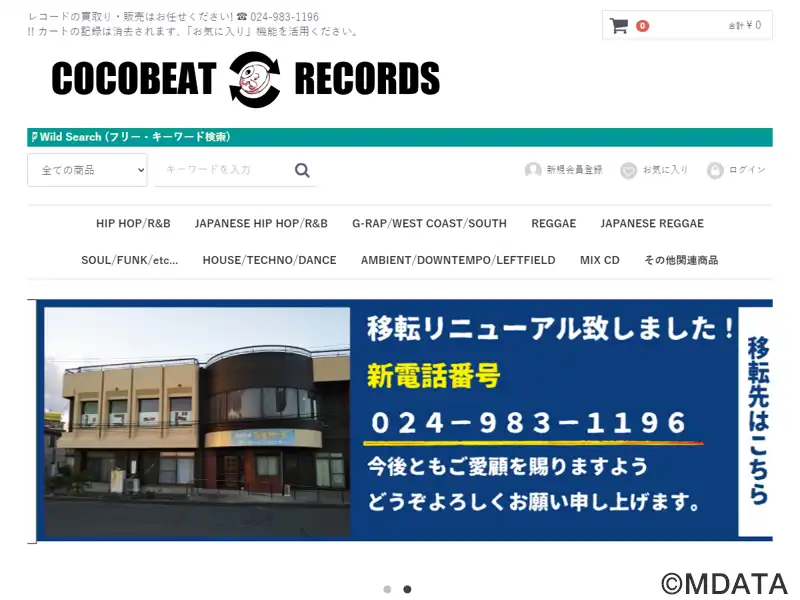Image resolution: width=800 pixels, height=600 pixels.
Task: Open the SOUL/FUNK/etc... category
Action: 130,260
